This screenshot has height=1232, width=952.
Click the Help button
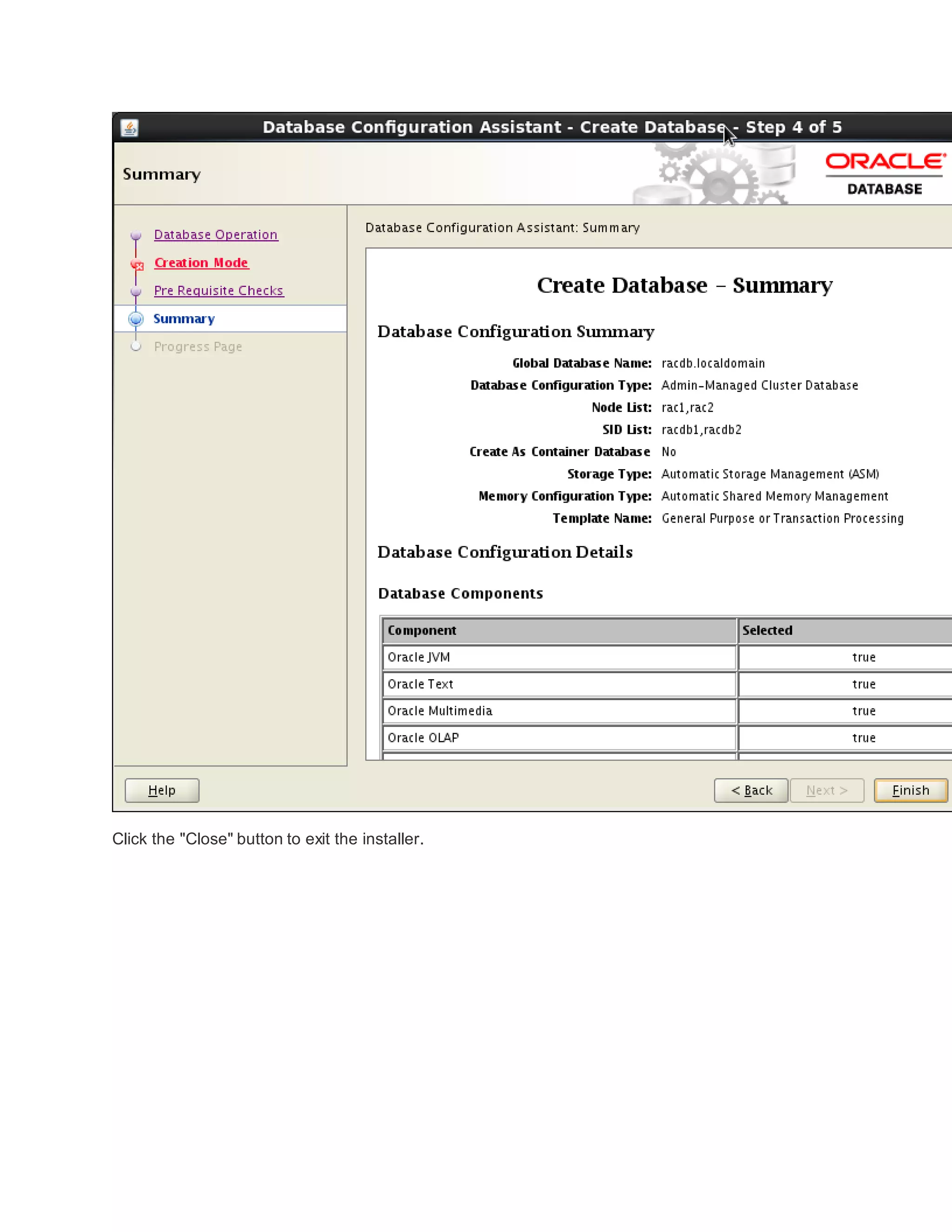click(x=162, y=790)
